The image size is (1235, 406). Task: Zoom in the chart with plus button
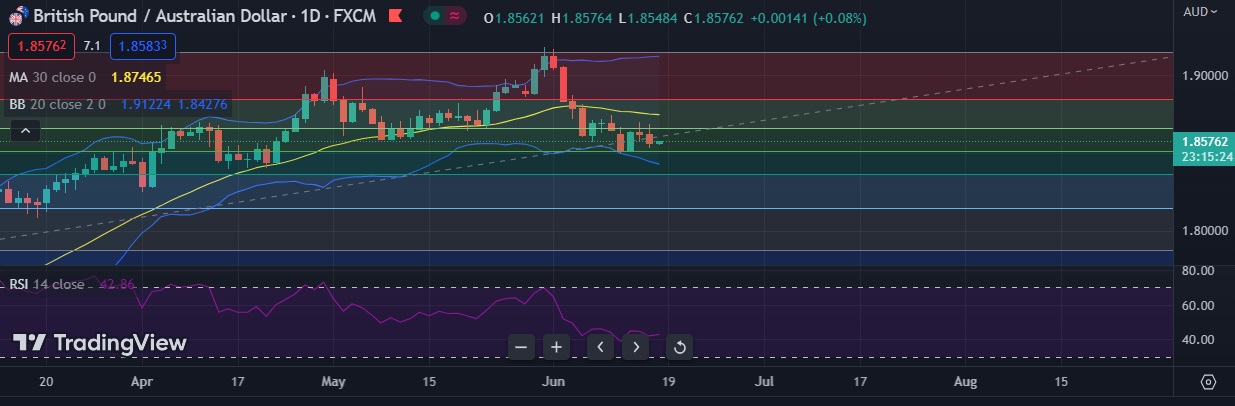(x=557, y=347)
